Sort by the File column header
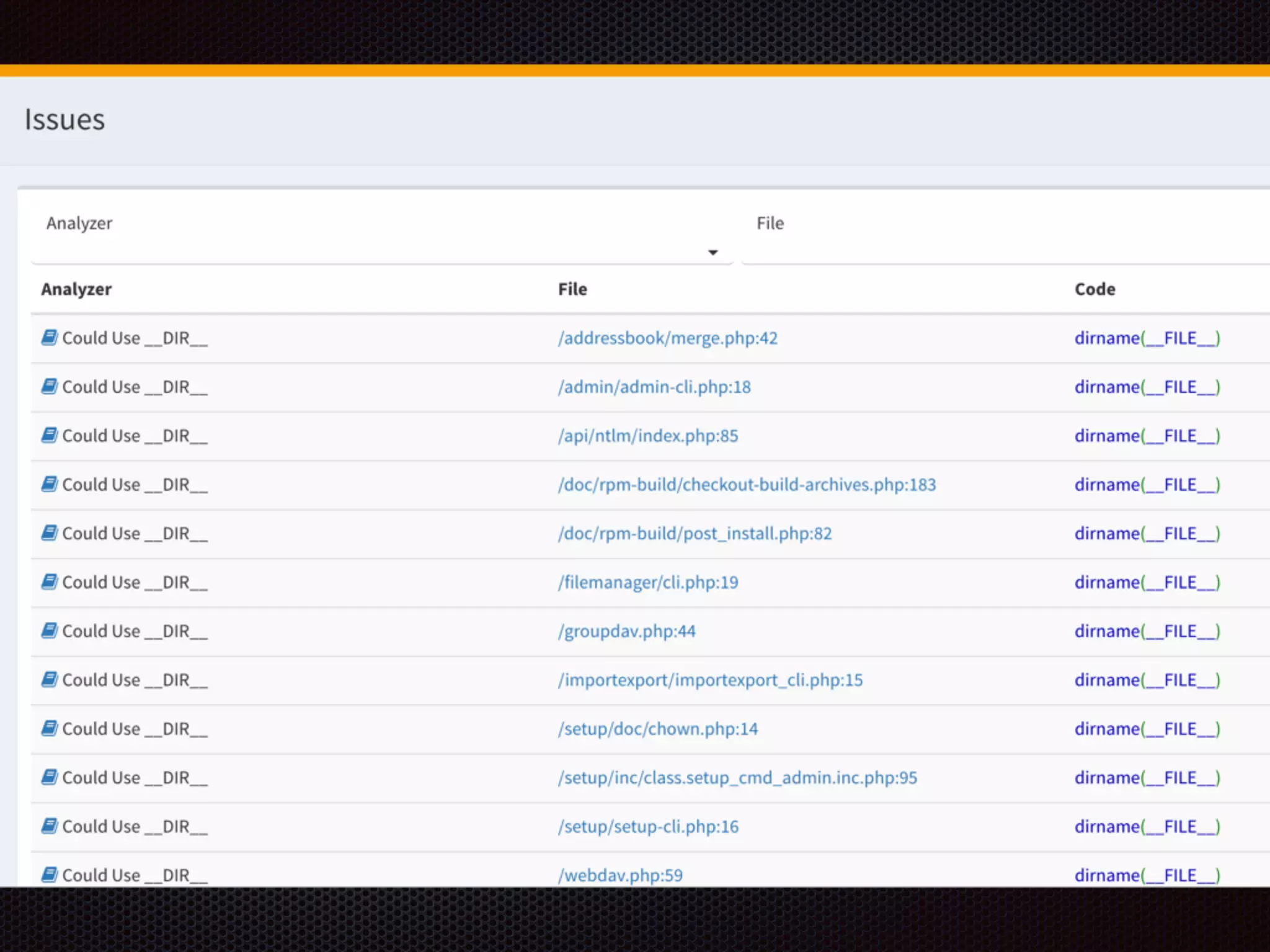The height and width of the screenshot is (952, 1270). pyautogui.click(x=572, y=289)
